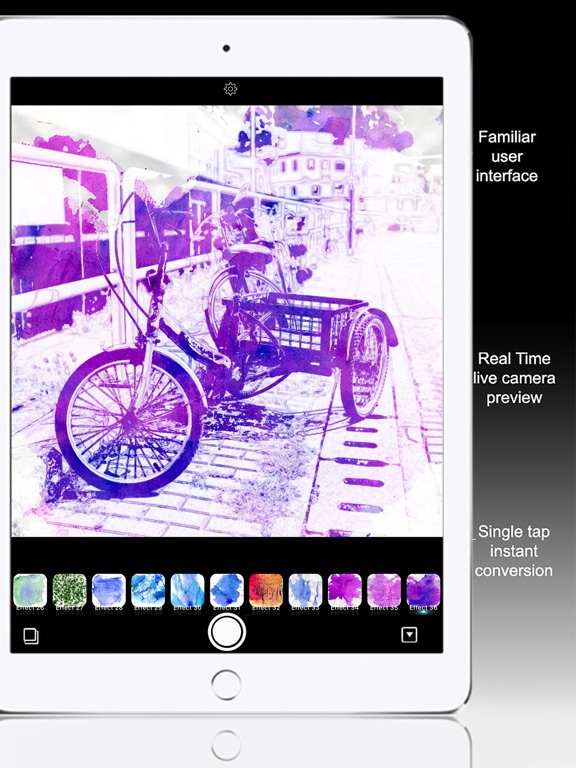Apply the Effect 30 sky blue filter
The height and width of the screenshot is (768, 576).
coord(188,591)
